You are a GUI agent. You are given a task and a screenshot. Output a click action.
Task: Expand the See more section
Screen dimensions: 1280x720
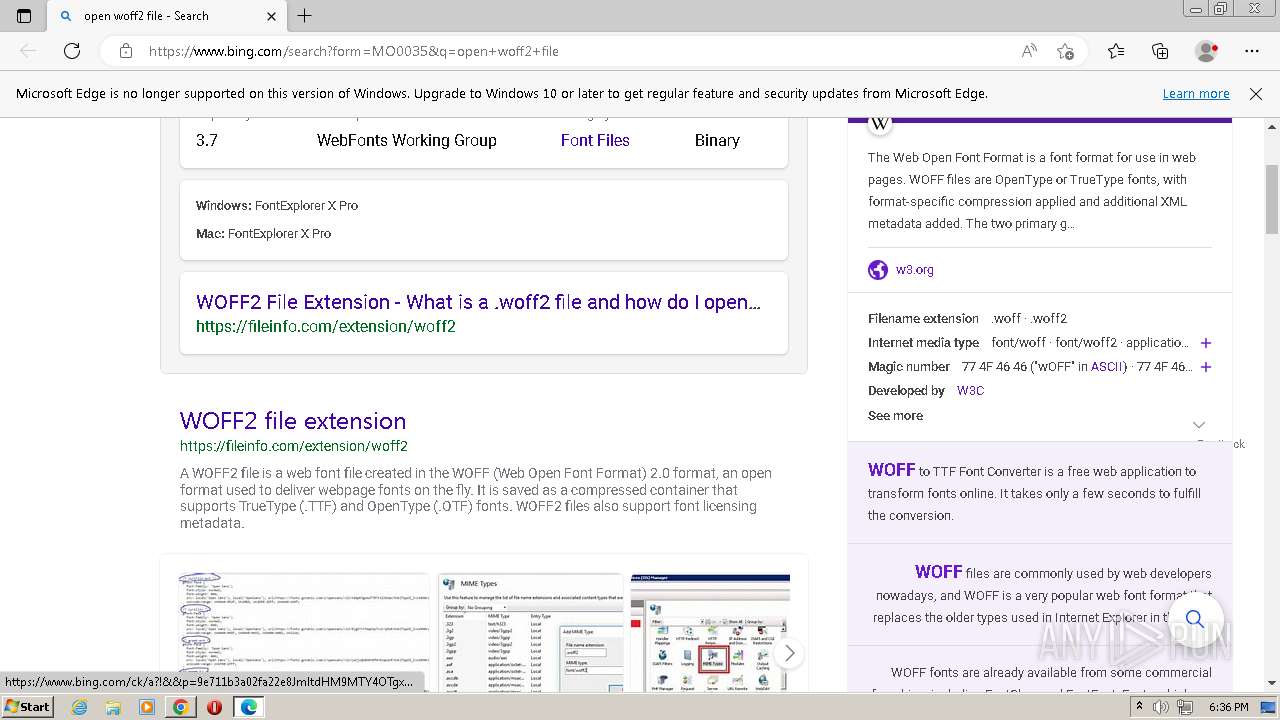(x=895, y=416)
